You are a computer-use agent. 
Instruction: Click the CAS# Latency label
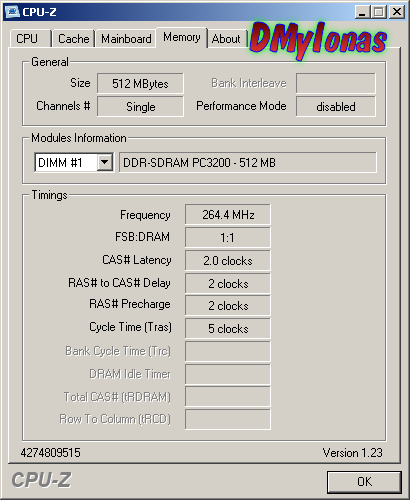pyautogui.click(x=137, y=260)
